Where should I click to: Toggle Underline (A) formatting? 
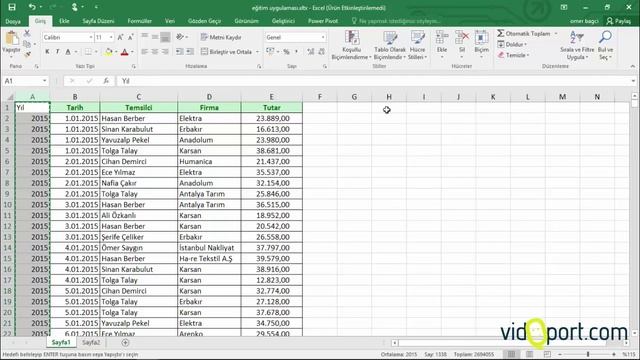coord(68,52)
